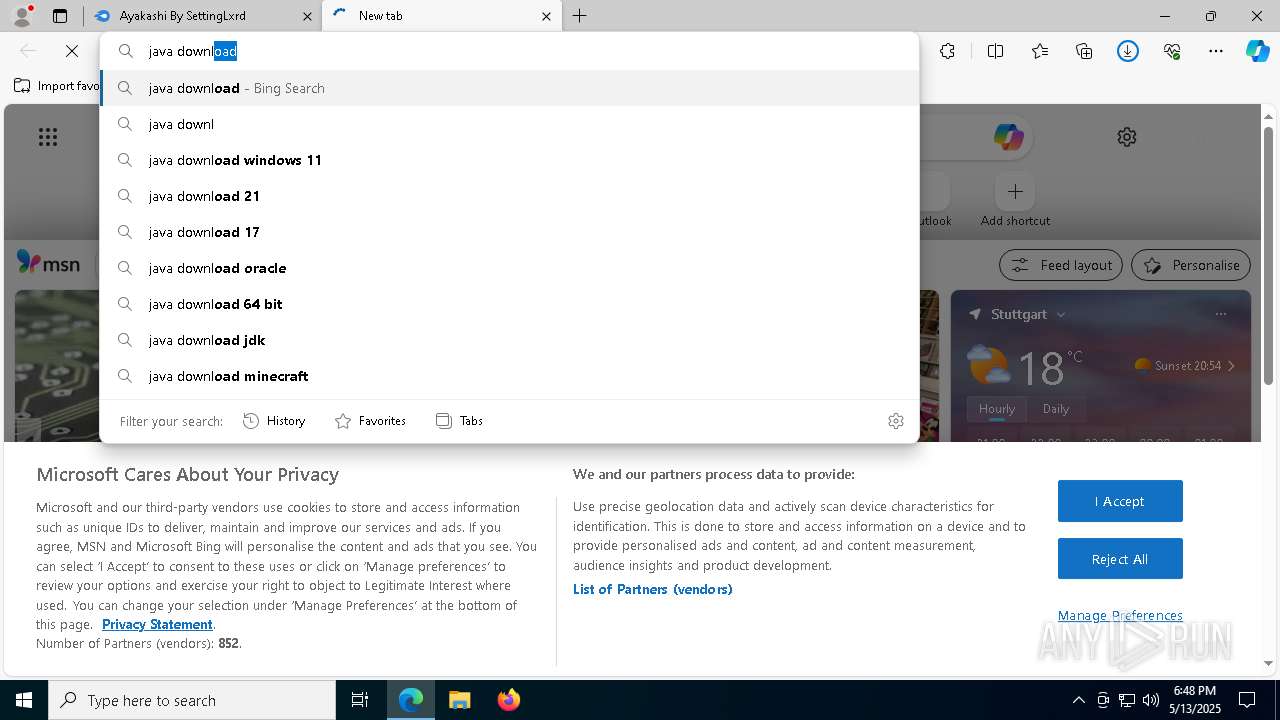1280x720 pixels.
Task: Select the 'java downl' suggestion
Action: click(x=510, y=124)
